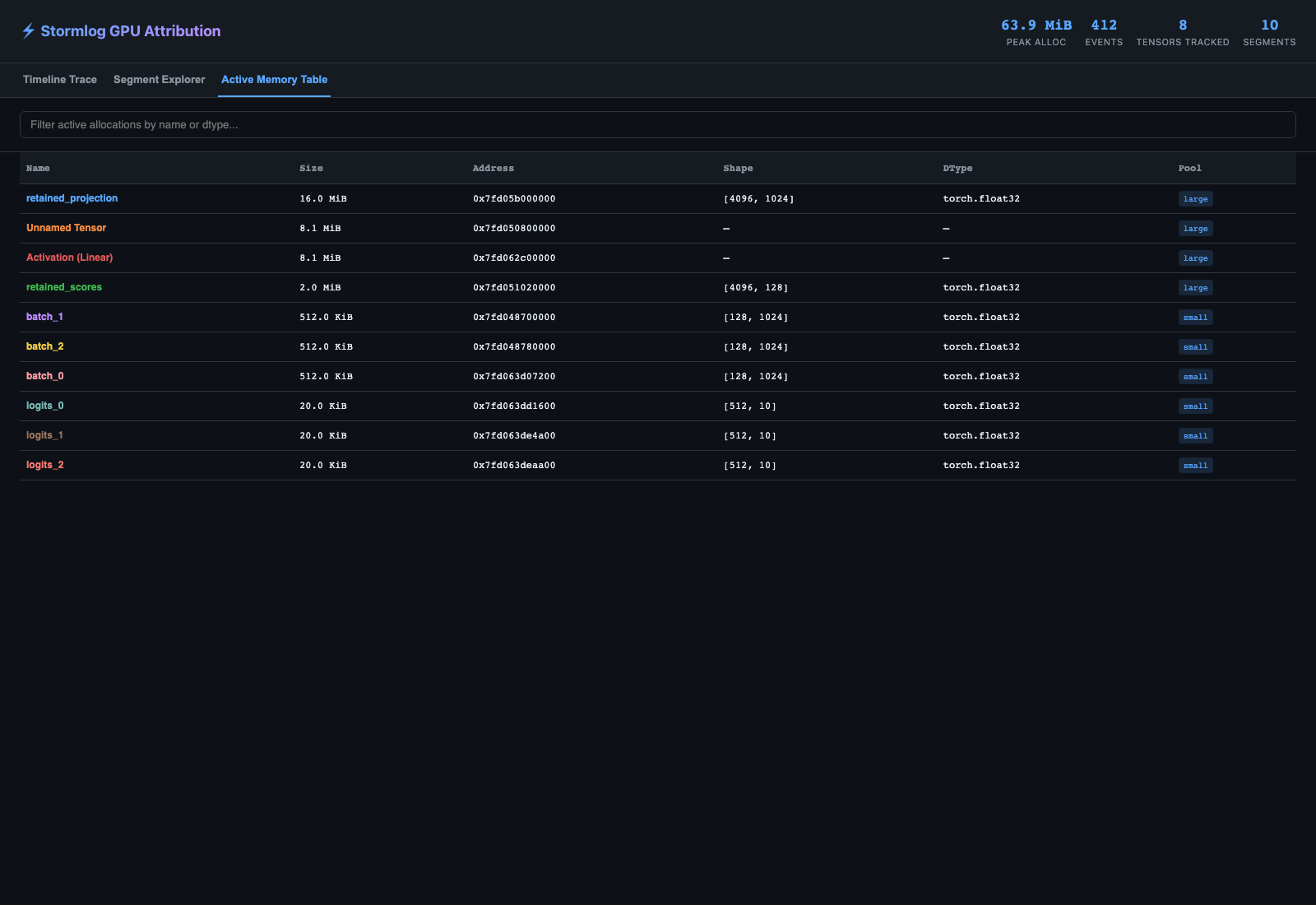The height and width of the screenshot is (905, 1316).
Task: Click the Stormlog GPU Attribution title
Action: [x=131, y=31]
